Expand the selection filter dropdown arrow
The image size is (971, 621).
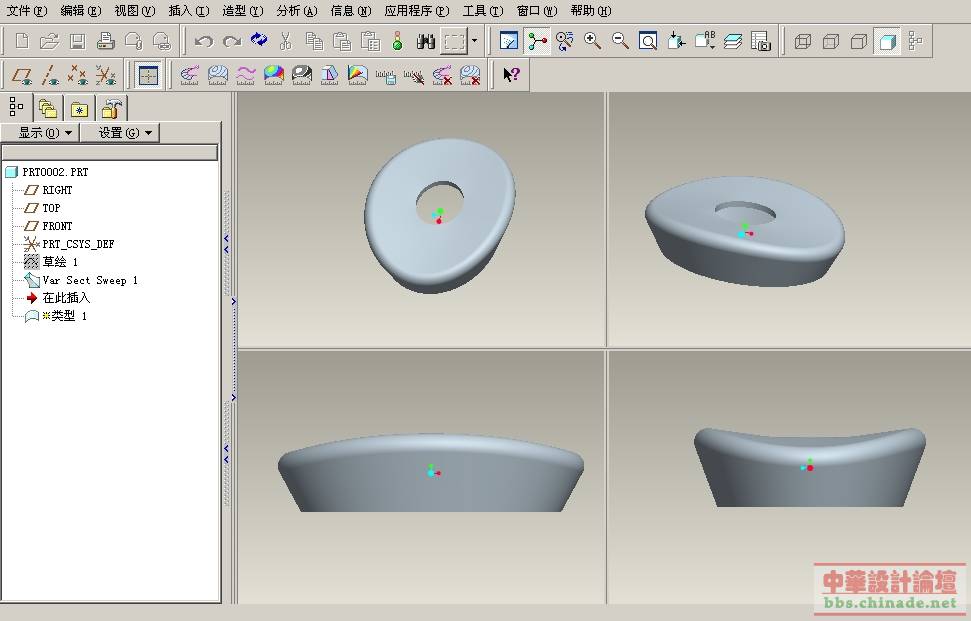474,41
